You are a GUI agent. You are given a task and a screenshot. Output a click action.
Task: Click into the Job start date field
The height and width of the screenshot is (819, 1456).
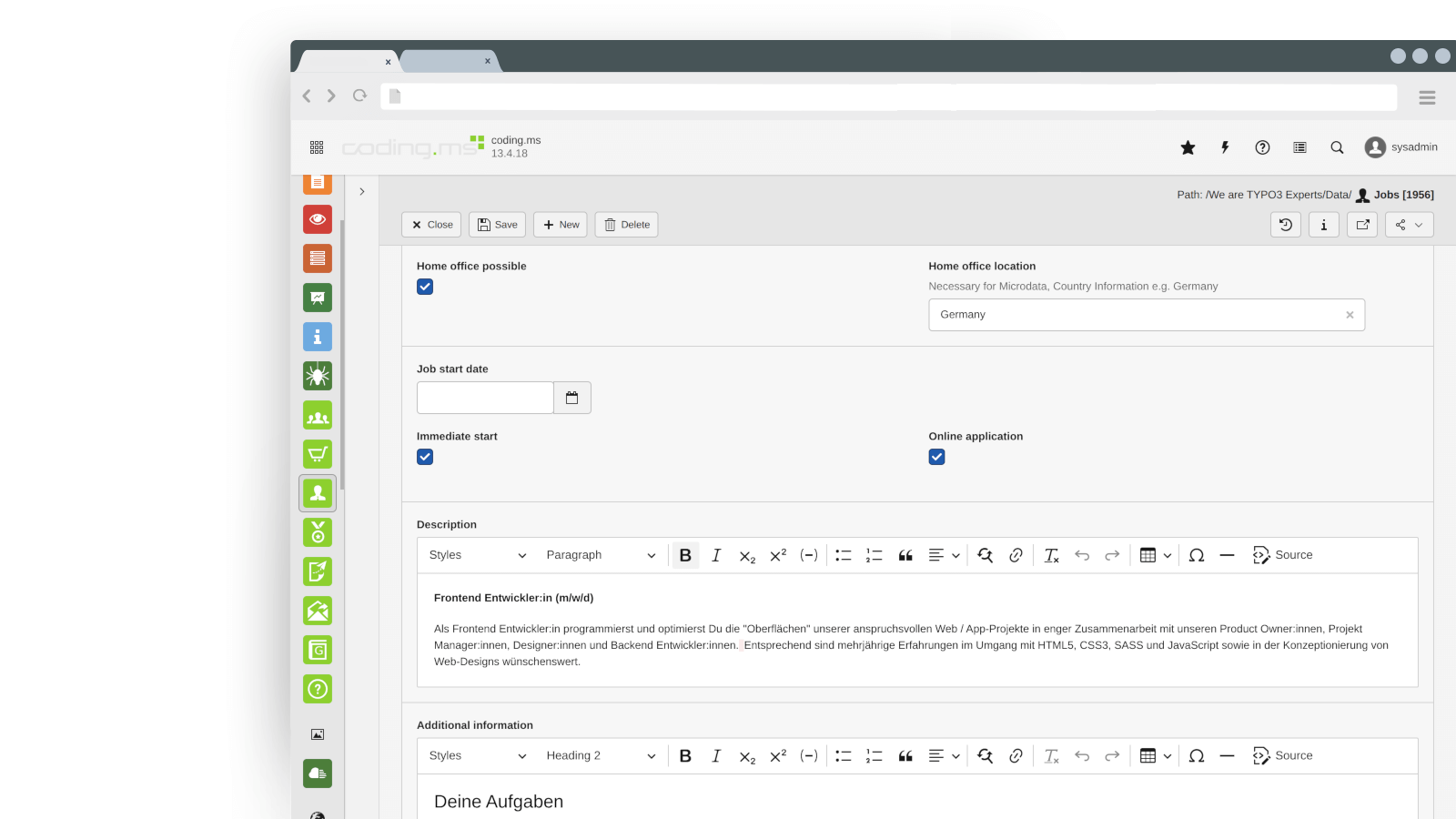485,398
